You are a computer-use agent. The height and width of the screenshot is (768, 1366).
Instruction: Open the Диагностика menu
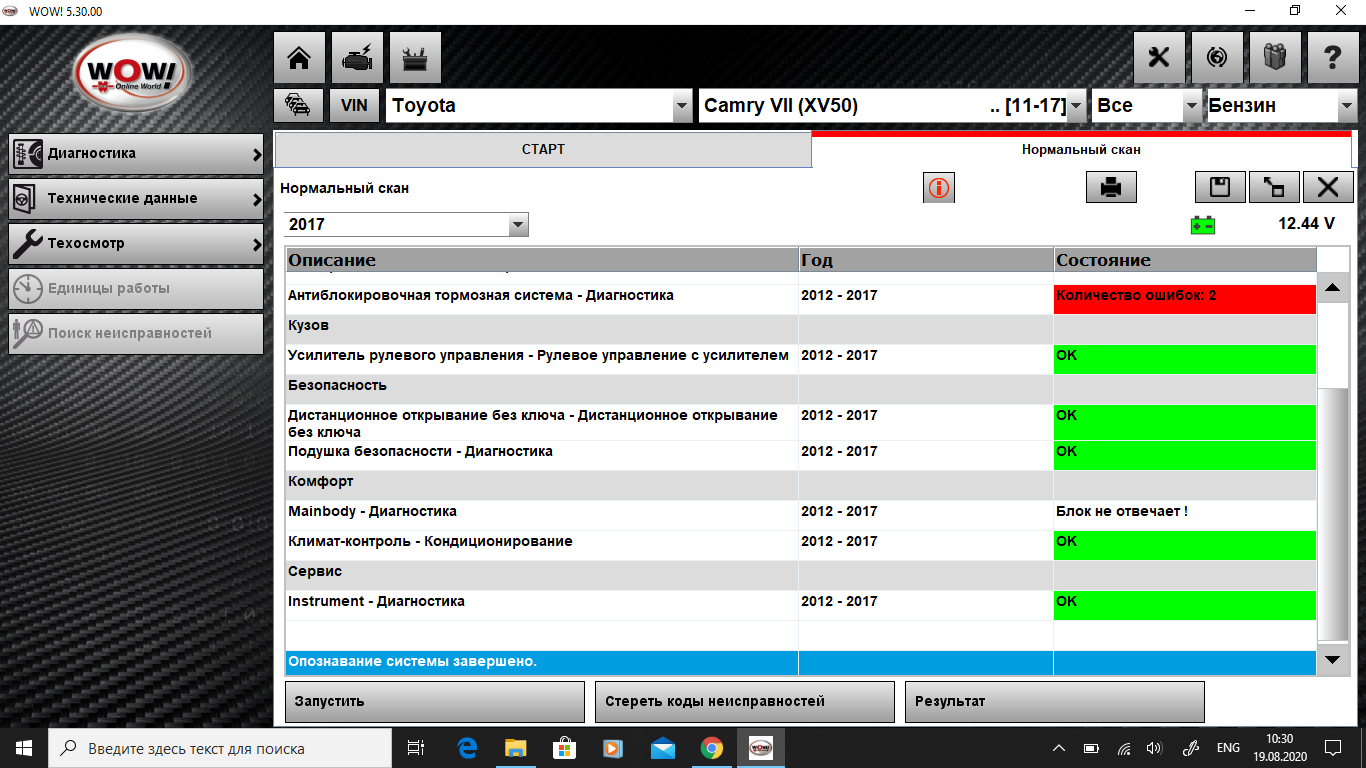136,154
